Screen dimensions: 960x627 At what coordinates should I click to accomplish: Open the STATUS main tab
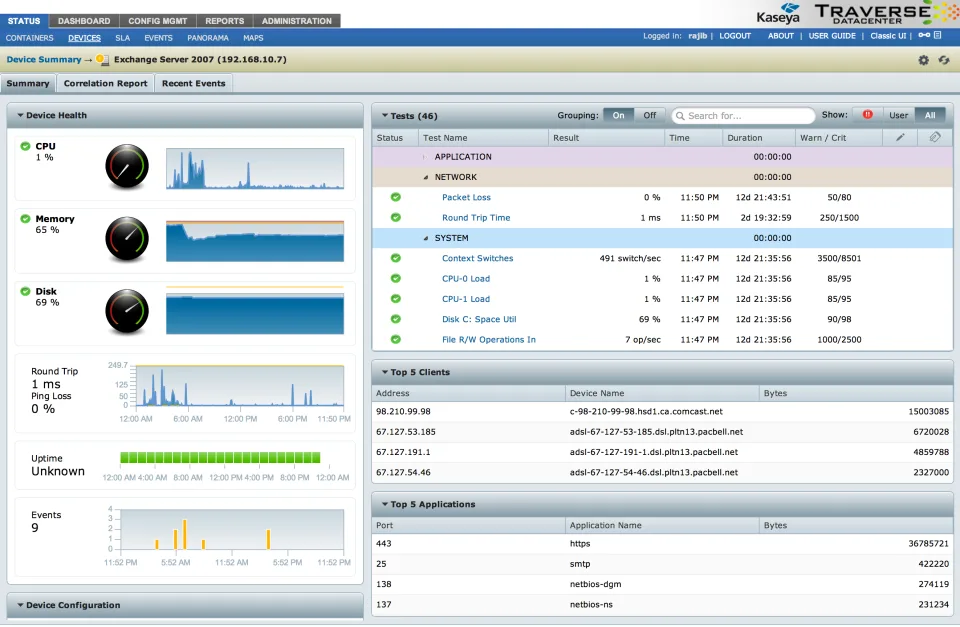click(24, 21)
